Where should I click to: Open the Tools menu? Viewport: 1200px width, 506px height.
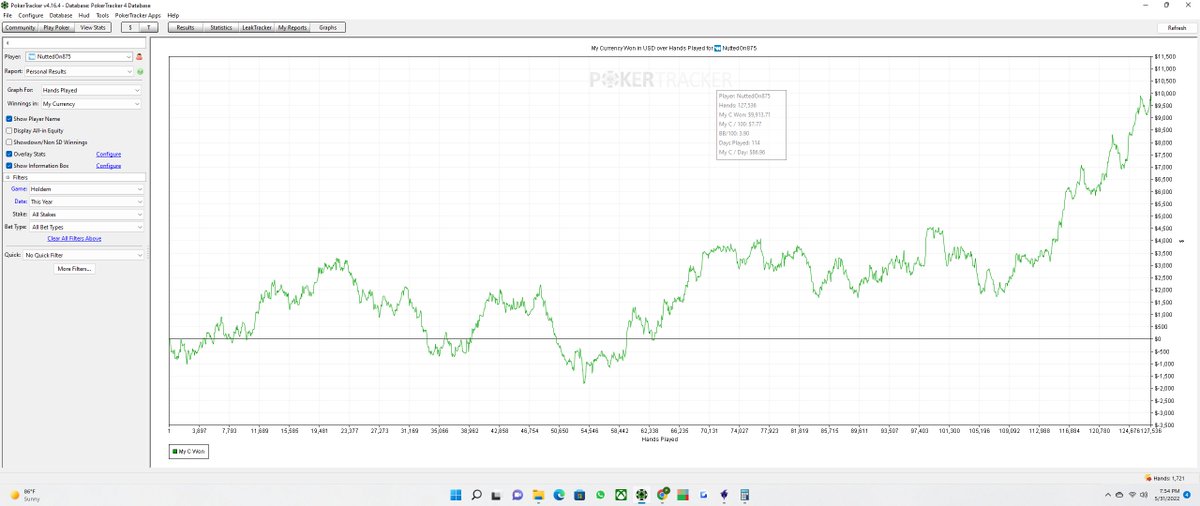102,16
